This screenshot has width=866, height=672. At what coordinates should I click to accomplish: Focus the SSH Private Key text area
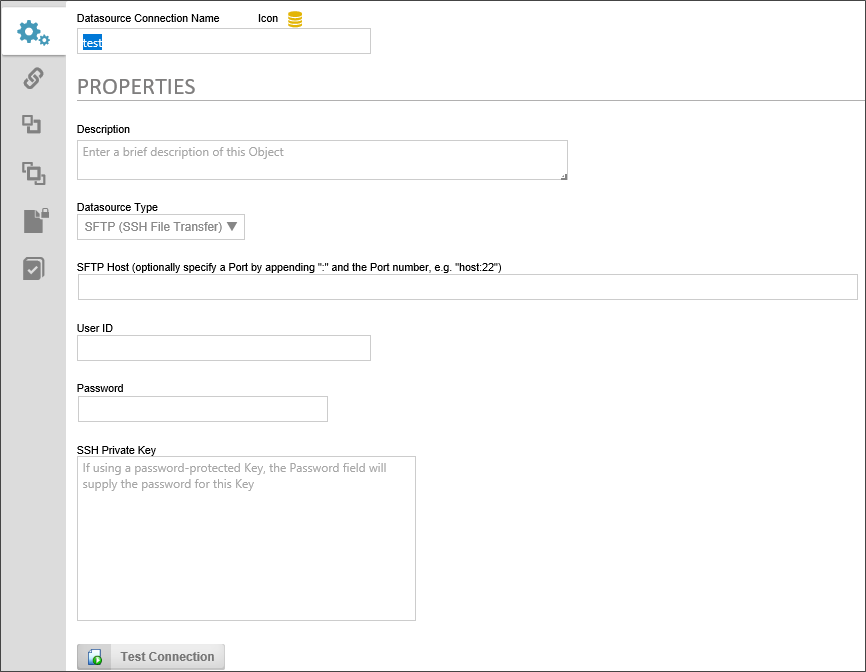point(246,540)
